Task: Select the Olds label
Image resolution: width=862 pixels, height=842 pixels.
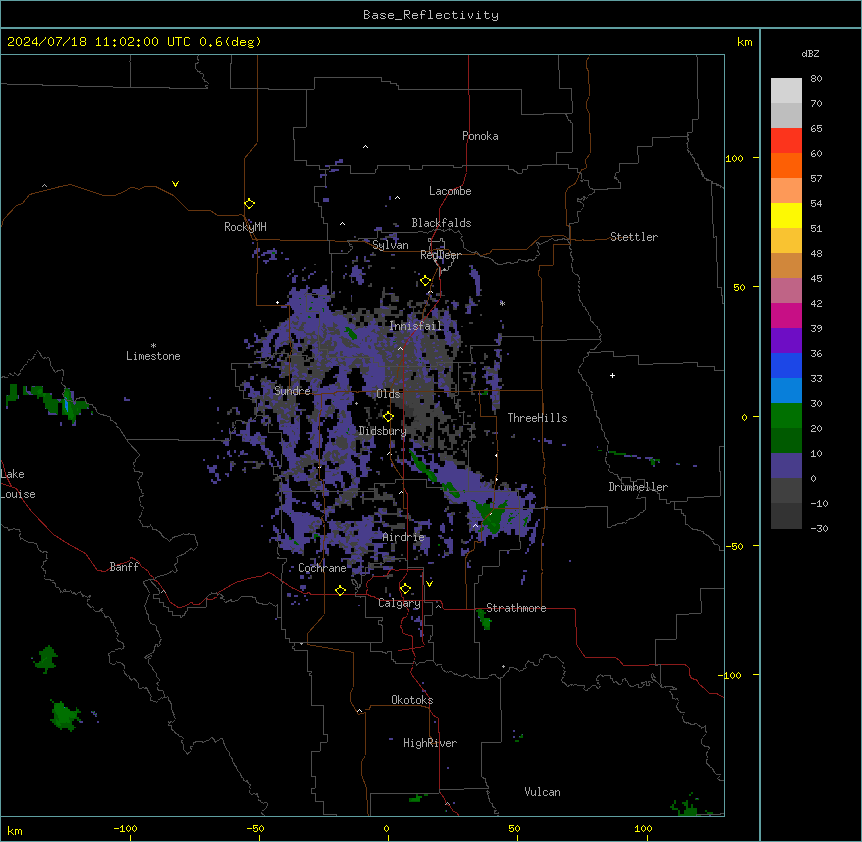Action: pyautogui.click(x=388, y=394)
